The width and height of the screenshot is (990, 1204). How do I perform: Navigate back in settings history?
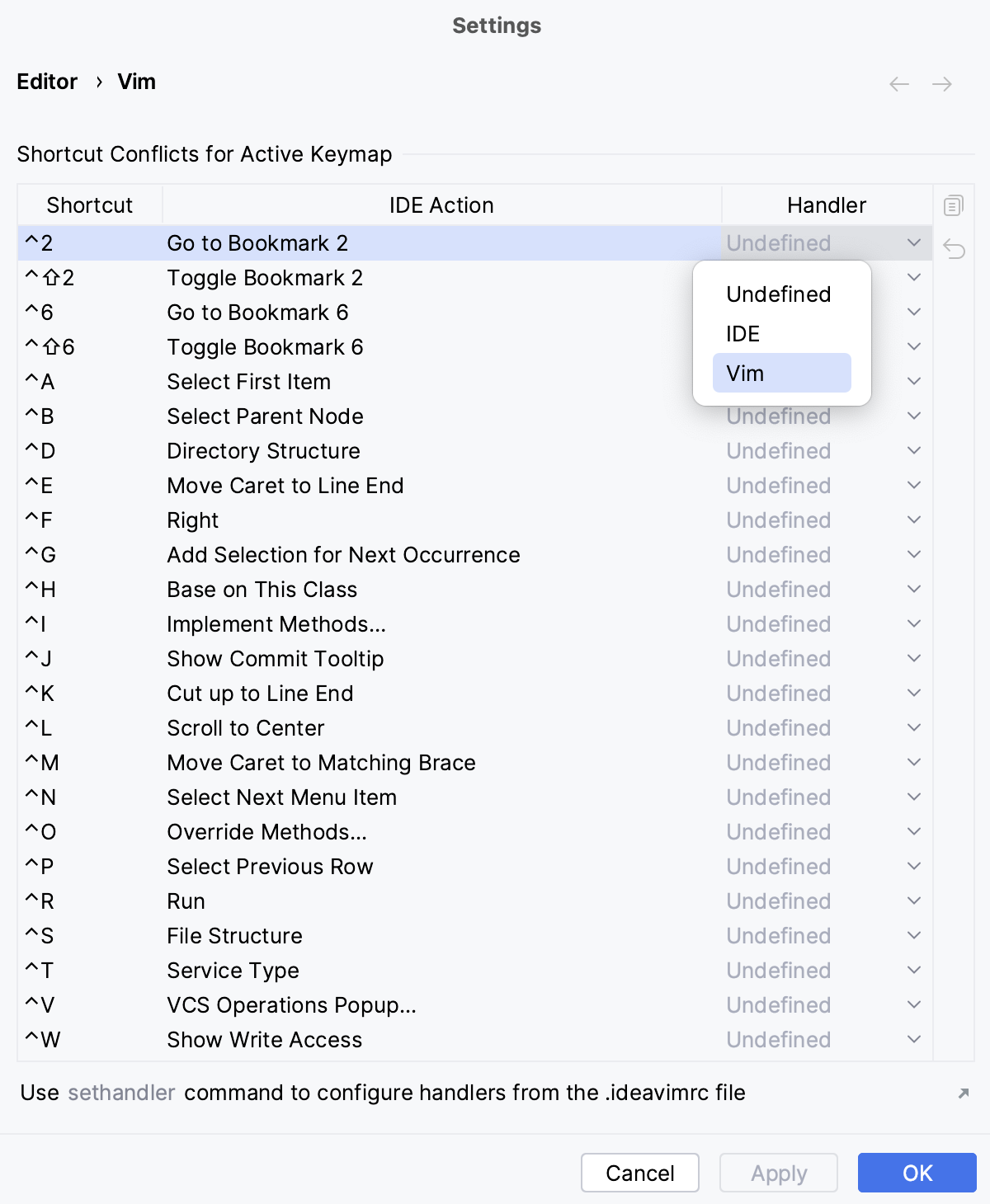[x=898, y=83]
